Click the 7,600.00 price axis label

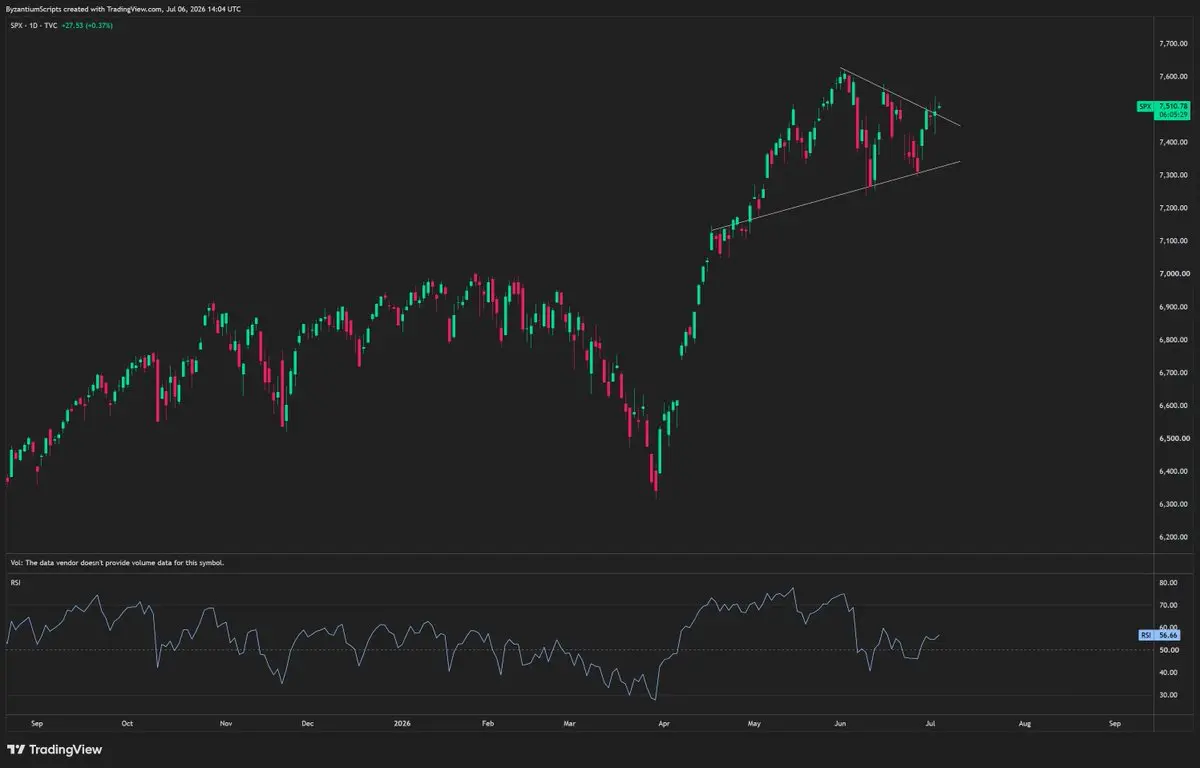1172,77
